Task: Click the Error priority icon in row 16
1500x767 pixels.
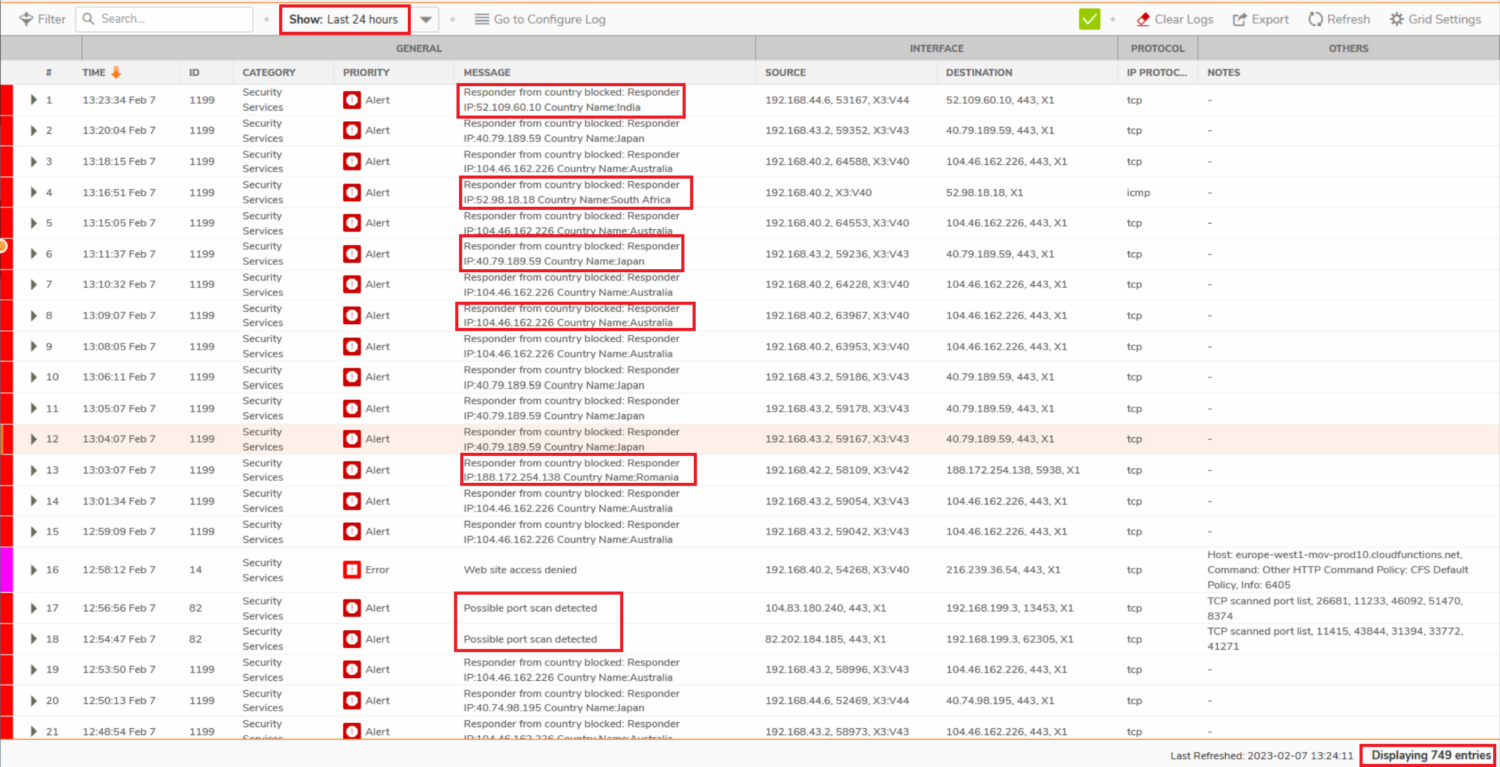Action: pos(351,570)
